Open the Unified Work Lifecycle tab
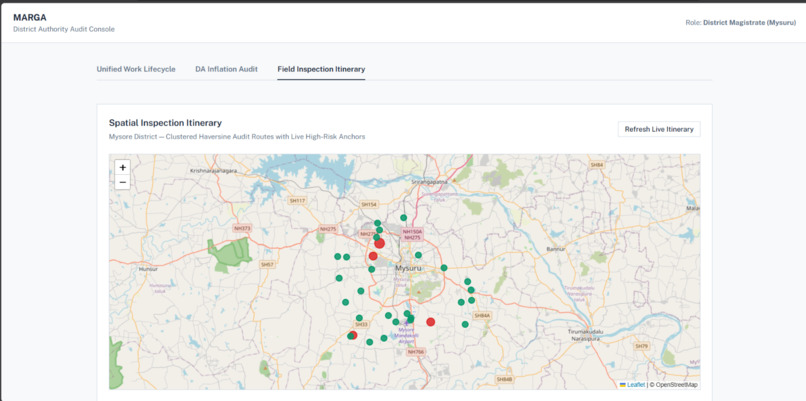Viewport: 806px width, 401px height. tap(136, 69)
